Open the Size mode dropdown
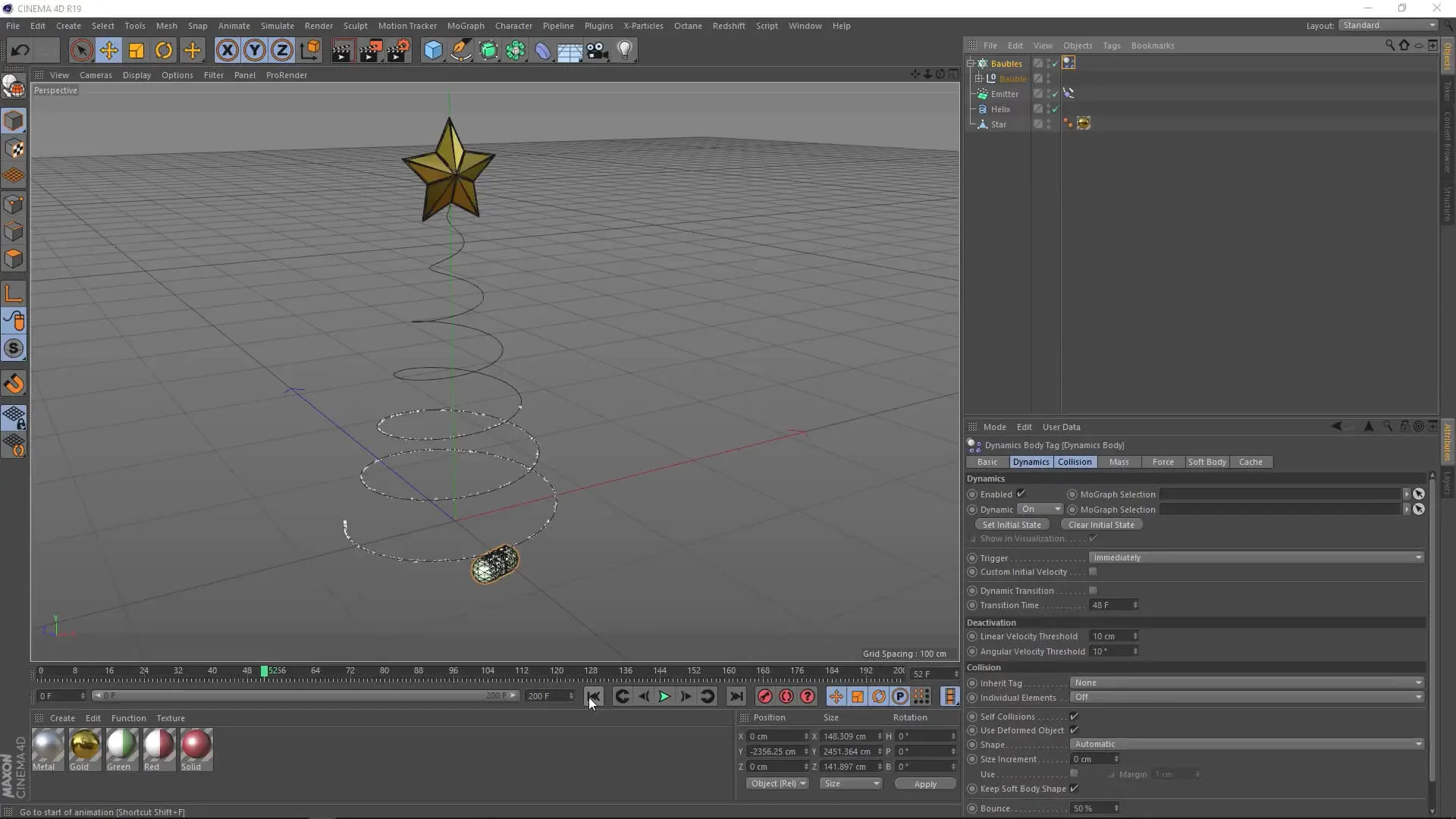This screenshot has width=1456, height=819. point(851,783)
